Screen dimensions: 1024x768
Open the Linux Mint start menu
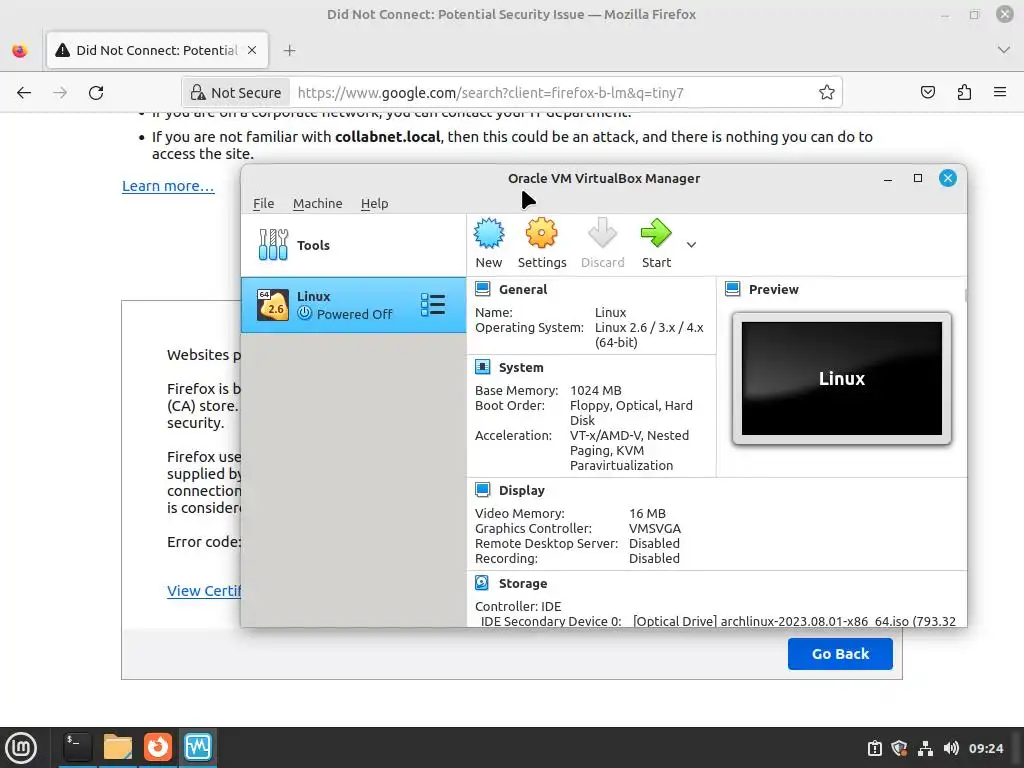[21, 747]
